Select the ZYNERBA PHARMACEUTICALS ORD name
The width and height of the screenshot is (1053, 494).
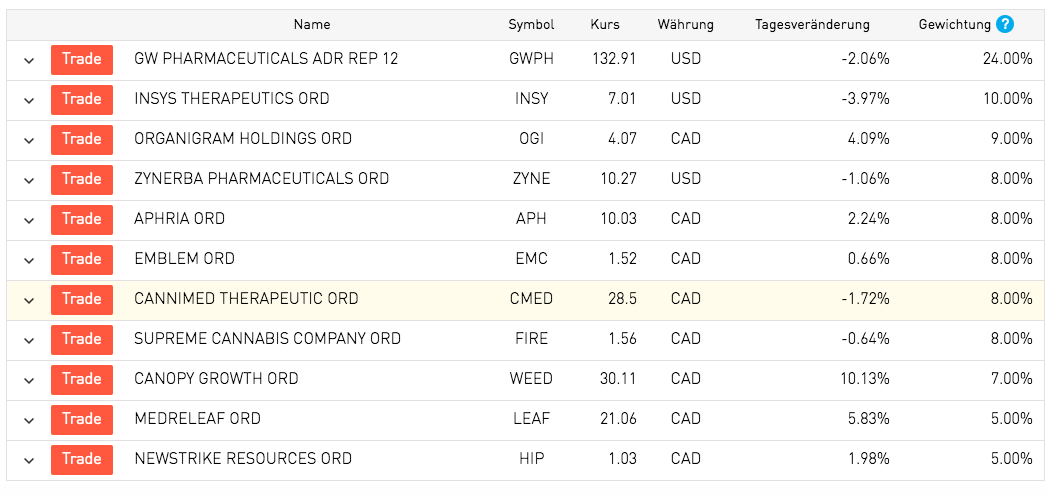pyautogui.click(x=261, y=179)
